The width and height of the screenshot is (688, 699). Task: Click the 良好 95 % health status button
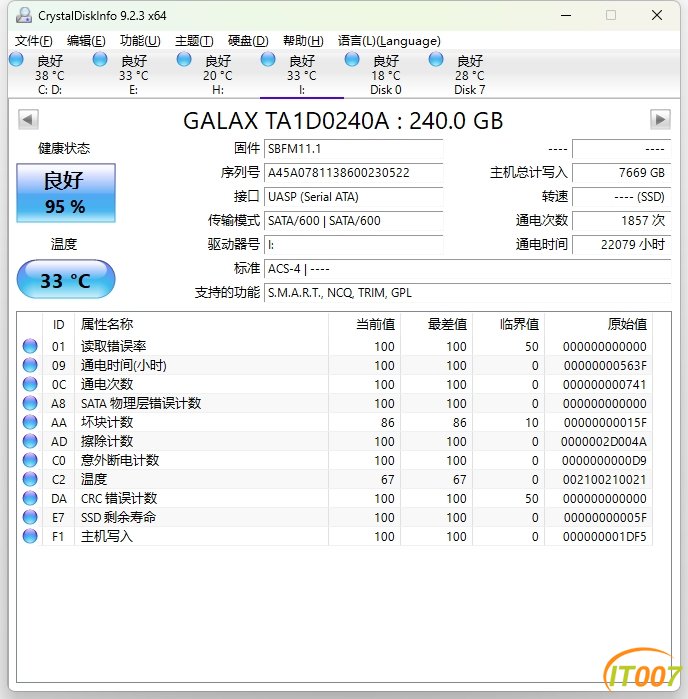66,193
